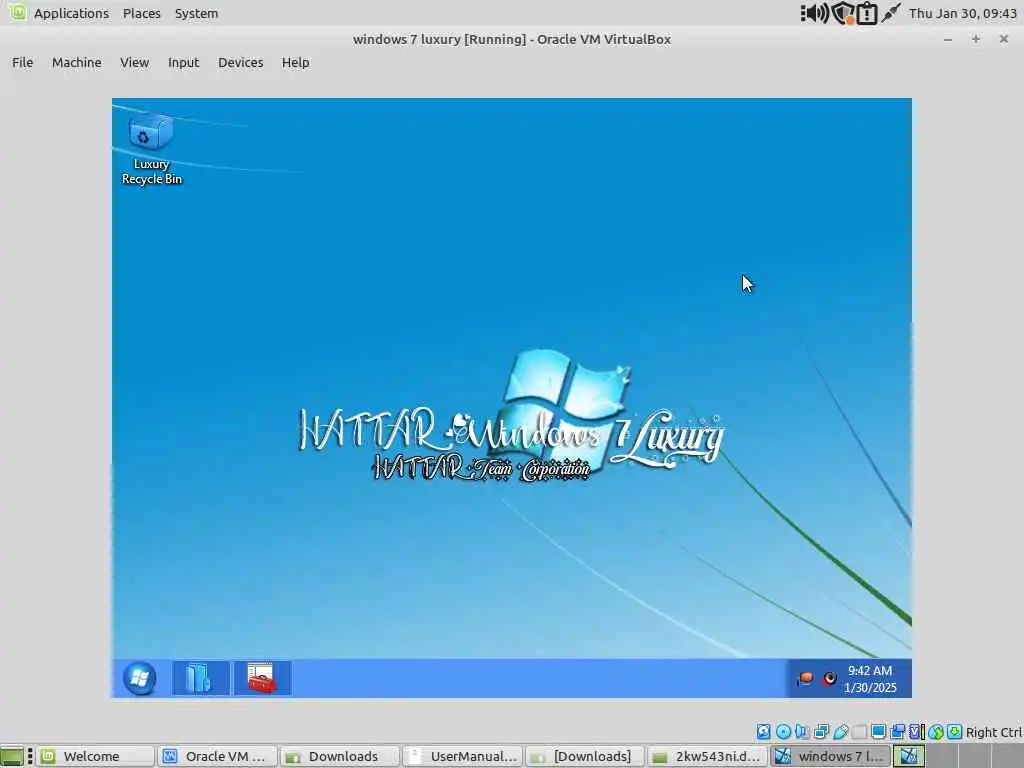Click the recording status icon
This screenshot has height=768, width=1024.
[x=897, y=731]
